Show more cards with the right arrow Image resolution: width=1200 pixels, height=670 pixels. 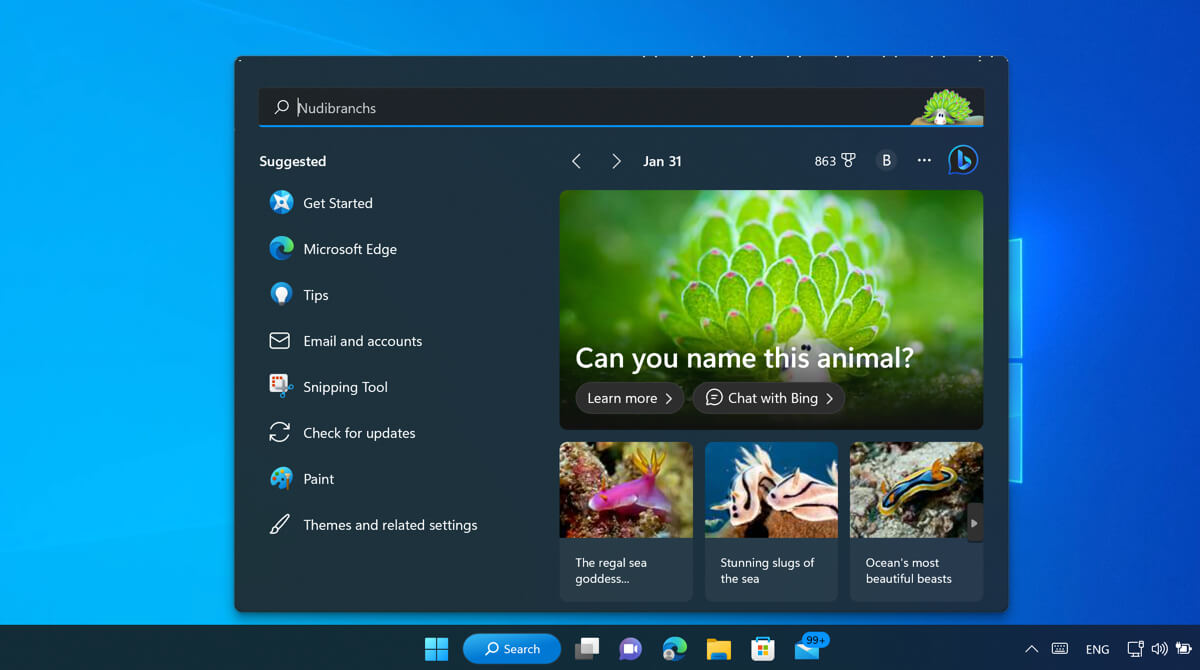point(974,523)
